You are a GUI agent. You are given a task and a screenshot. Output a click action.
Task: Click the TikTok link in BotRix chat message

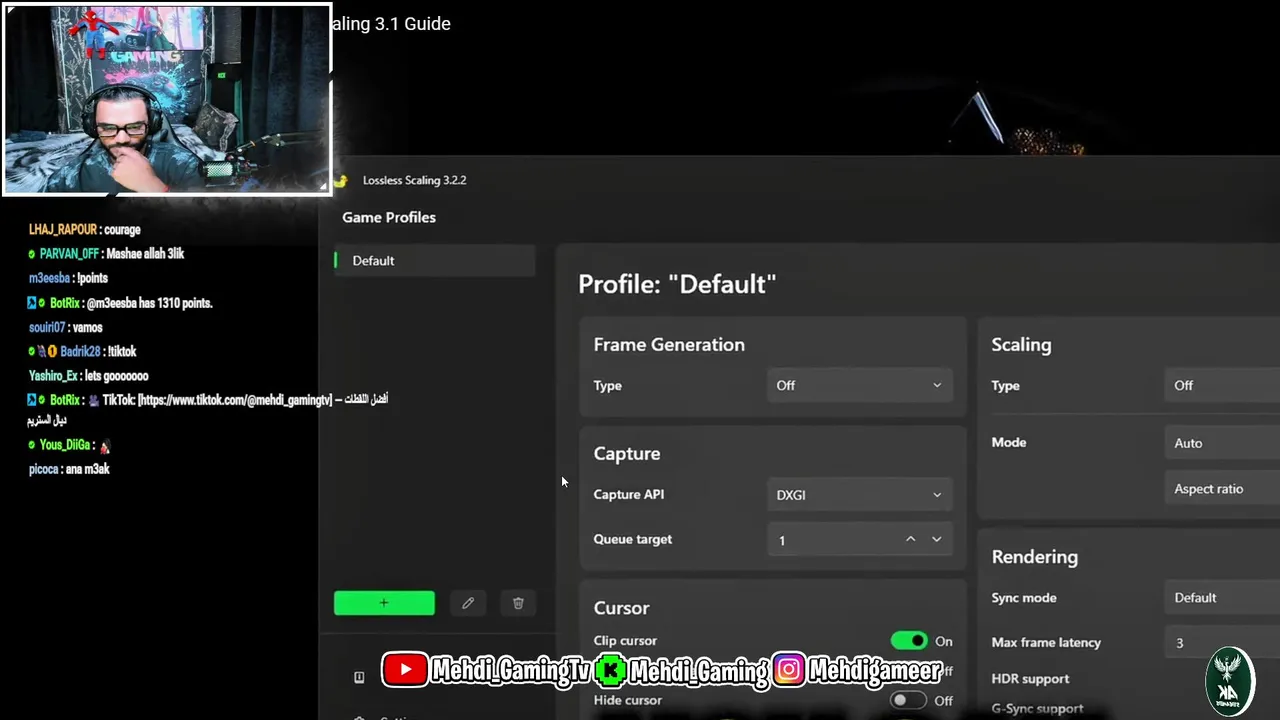tap(235, 400)
